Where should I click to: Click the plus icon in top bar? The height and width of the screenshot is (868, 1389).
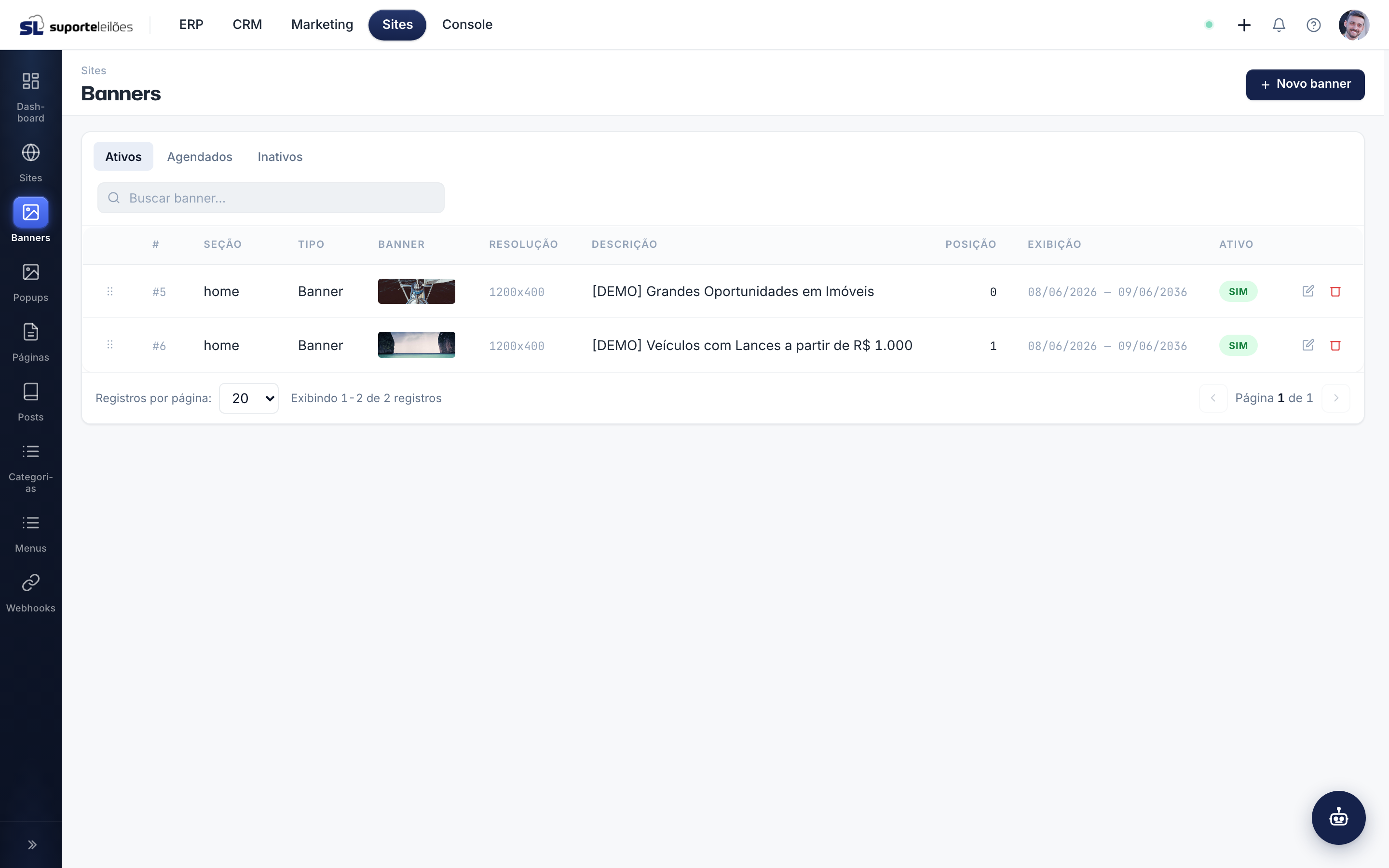tap(1244, 25)
